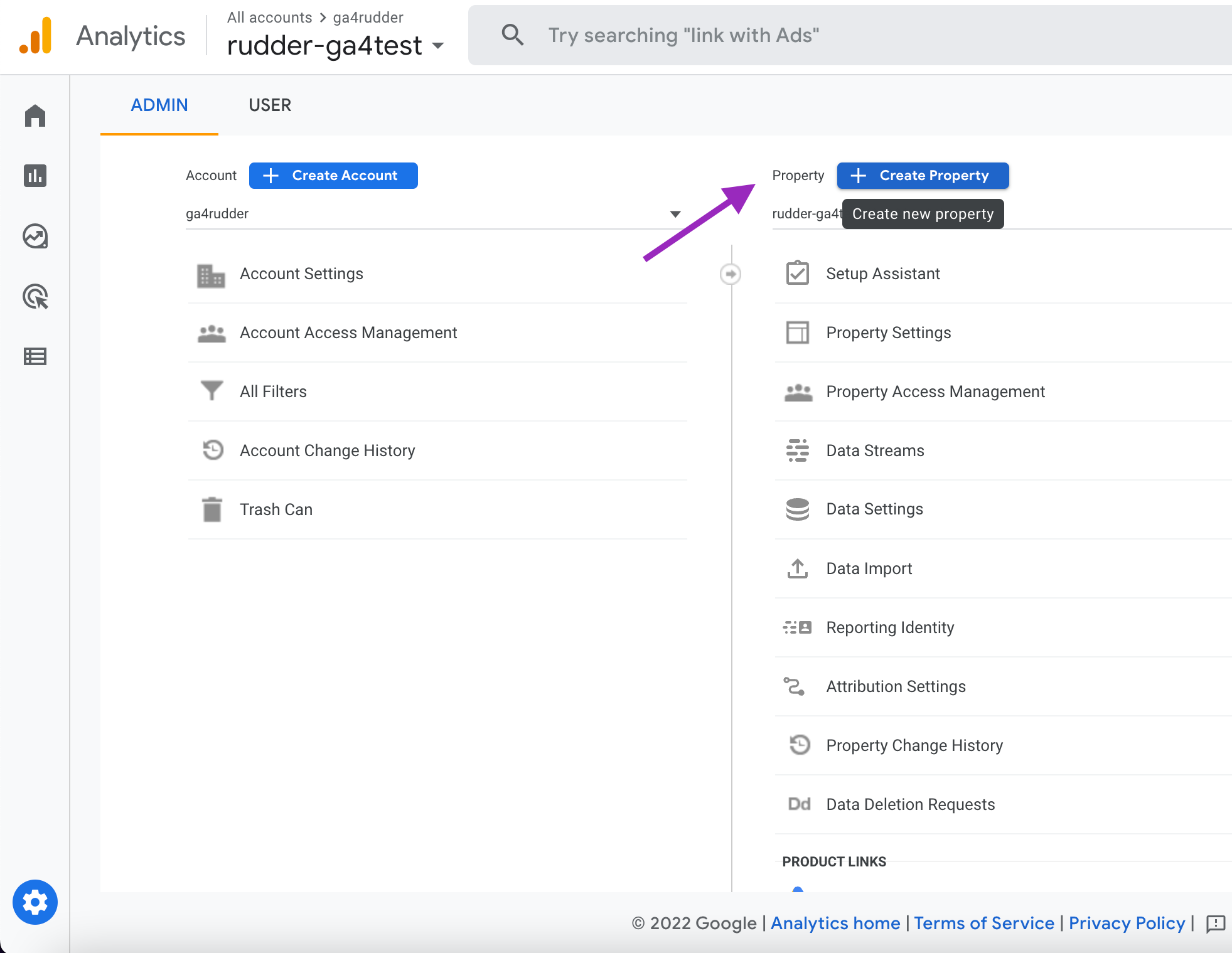
Task: Switch to the USER tab
Action: point(270,105)
